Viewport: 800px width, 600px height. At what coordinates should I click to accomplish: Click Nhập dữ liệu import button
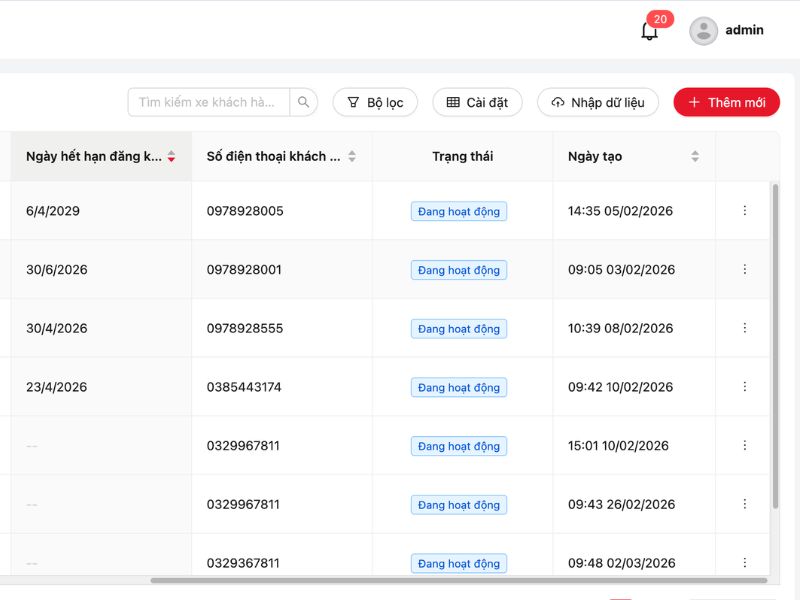[598, 102]
